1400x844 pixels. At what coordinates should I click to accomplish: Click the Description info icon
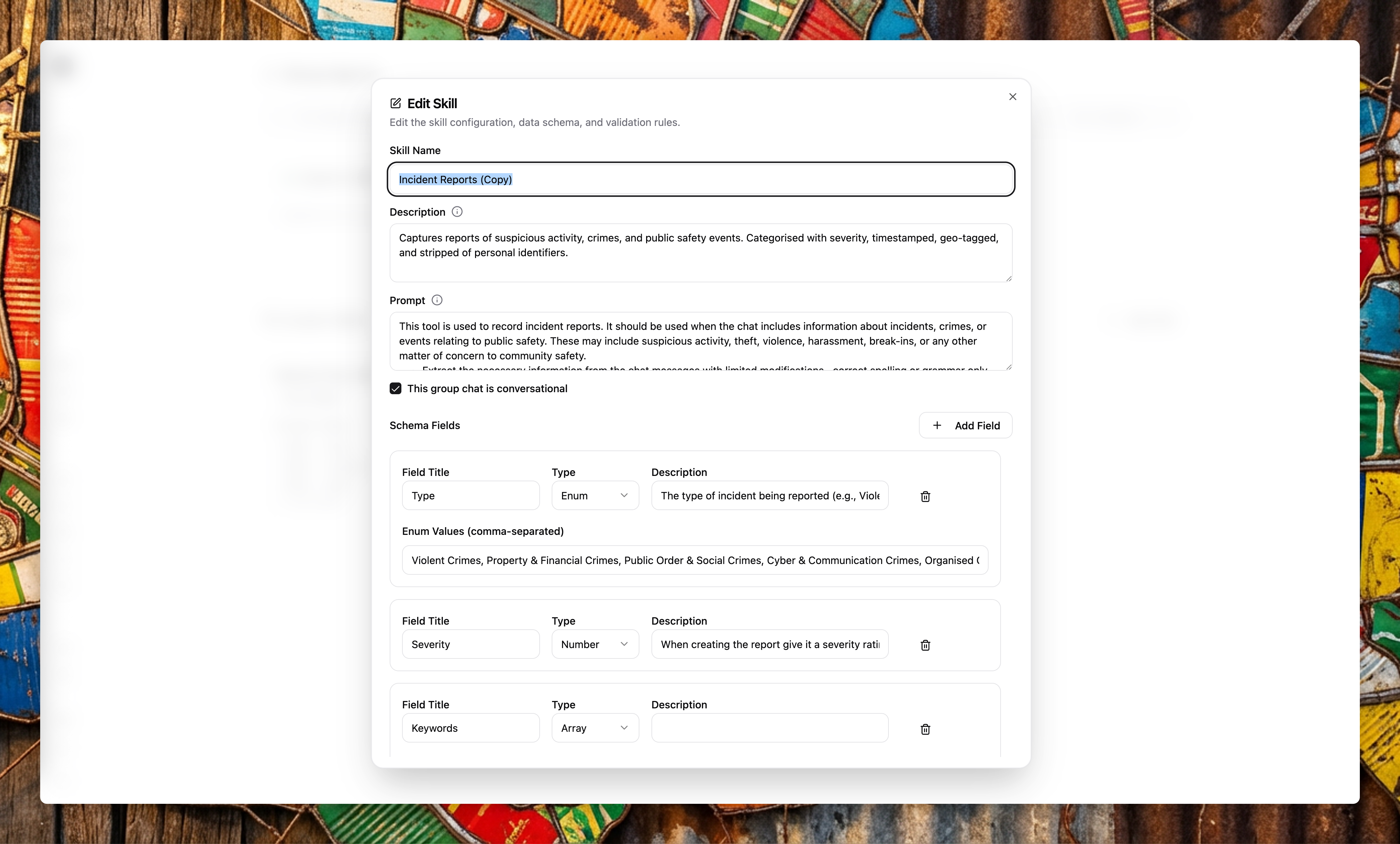pyautogui.click(x=457, y=211)
